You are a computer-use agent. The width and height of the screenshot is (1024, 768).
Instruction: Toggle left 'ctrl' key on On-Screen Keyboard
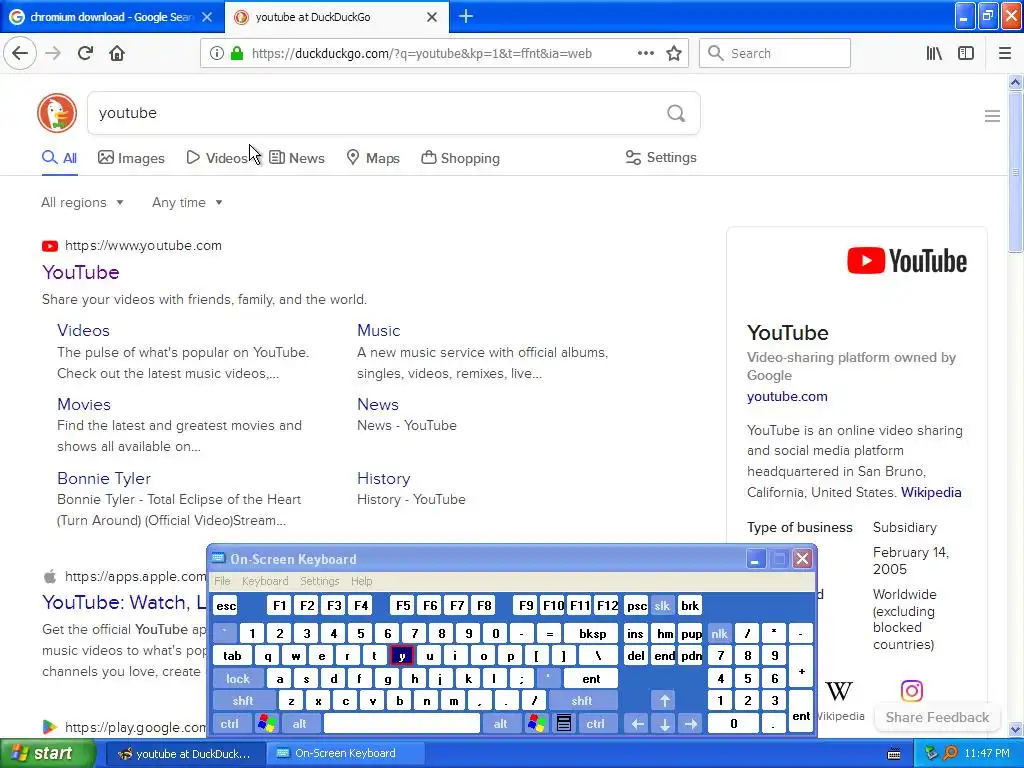point(229,724)
